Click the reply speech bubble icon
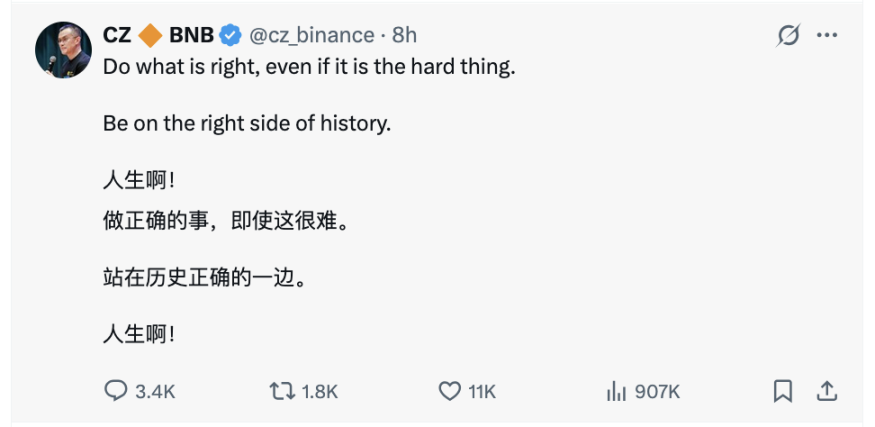Screen dimensions: 875x427 click(116, 391)
